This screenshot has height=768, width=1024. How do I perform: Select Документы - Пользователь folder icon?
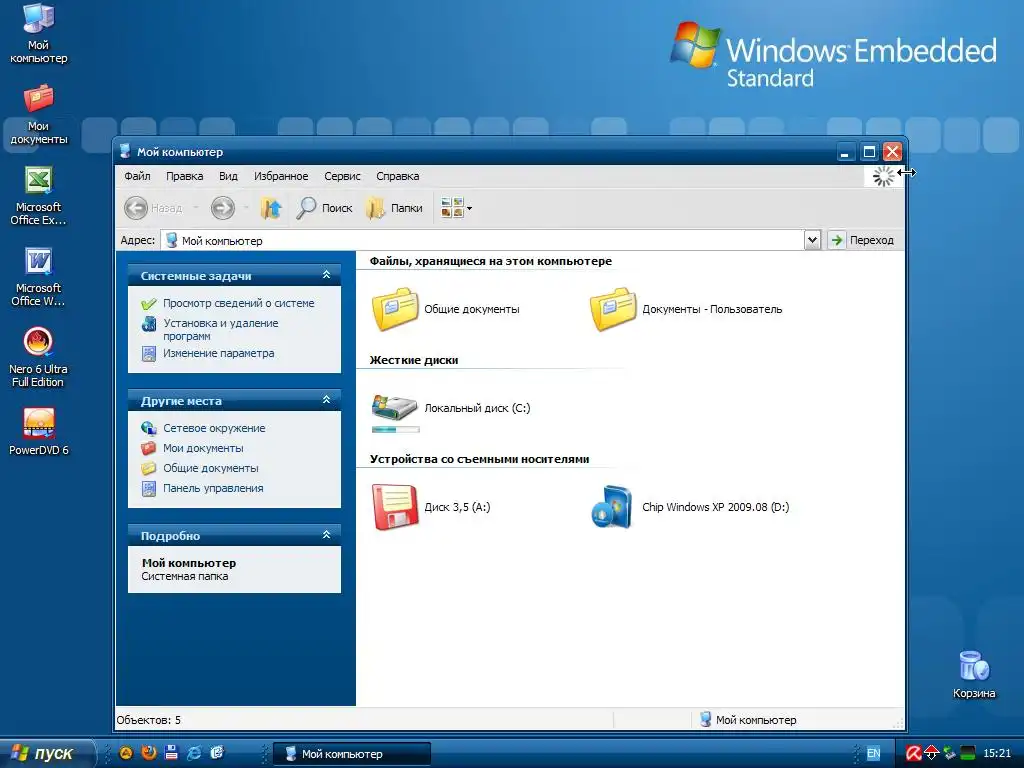(x=613, y=309)
